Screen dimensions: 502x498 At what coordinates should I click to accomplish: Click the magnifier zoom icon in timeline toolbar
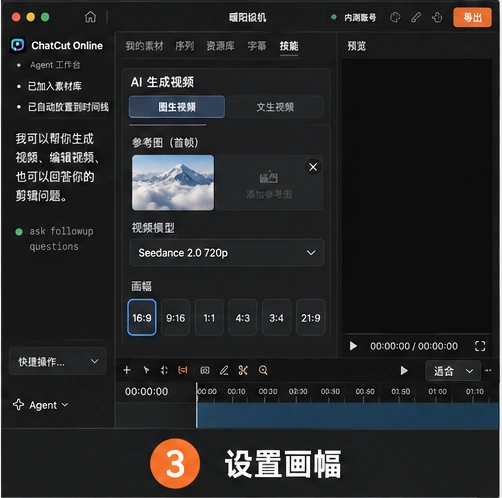click(x=263, y=370)
